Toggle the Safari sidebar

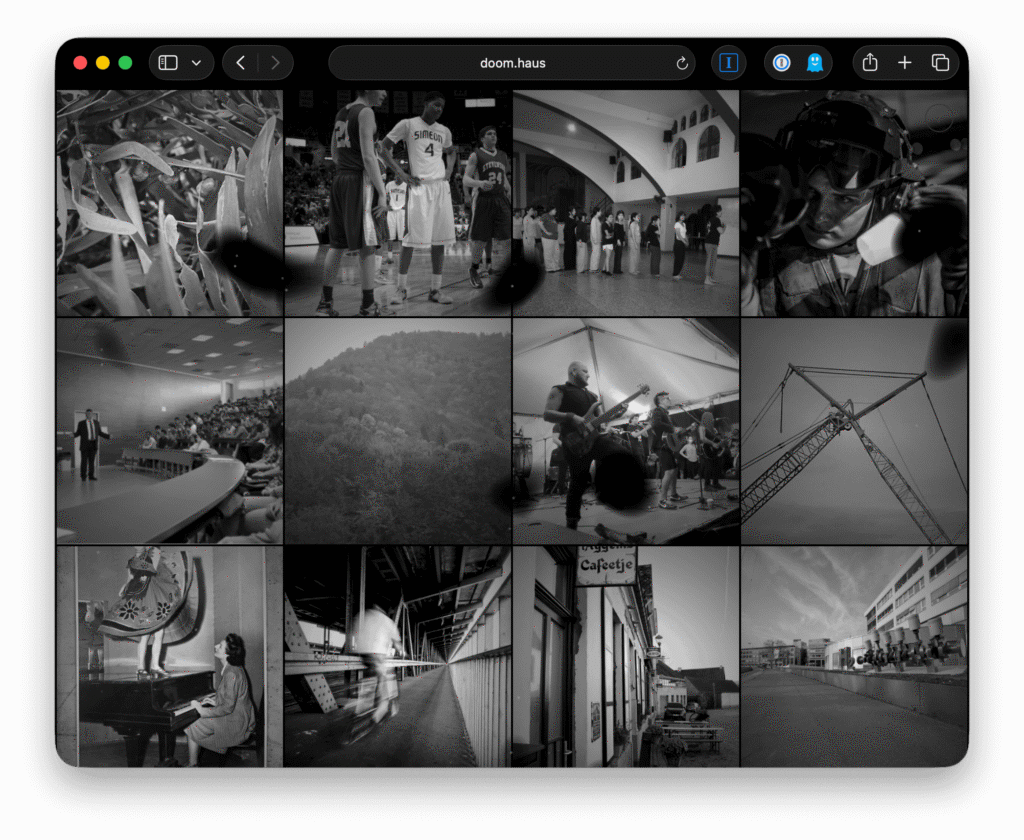(168, 63)
